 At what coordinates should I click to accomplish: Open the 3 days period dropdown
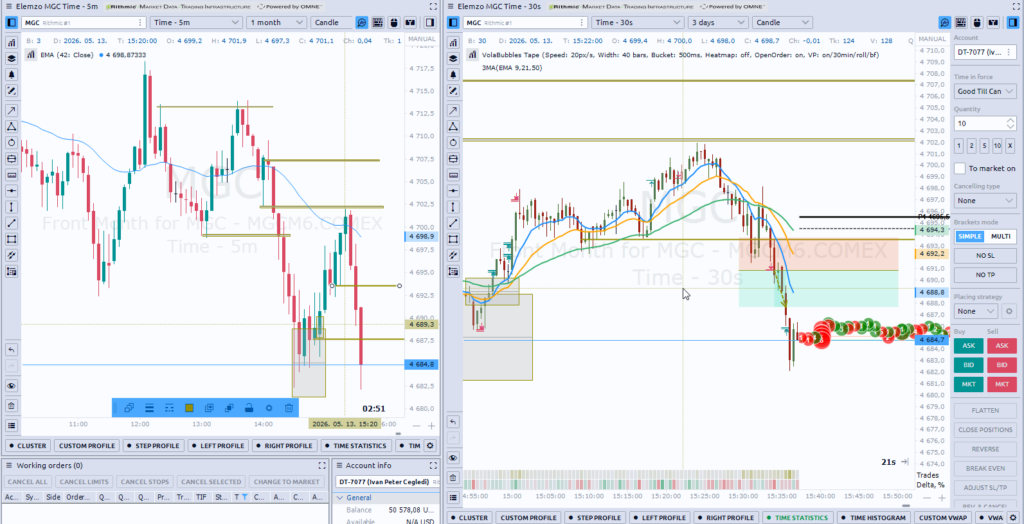click(717, 22)
